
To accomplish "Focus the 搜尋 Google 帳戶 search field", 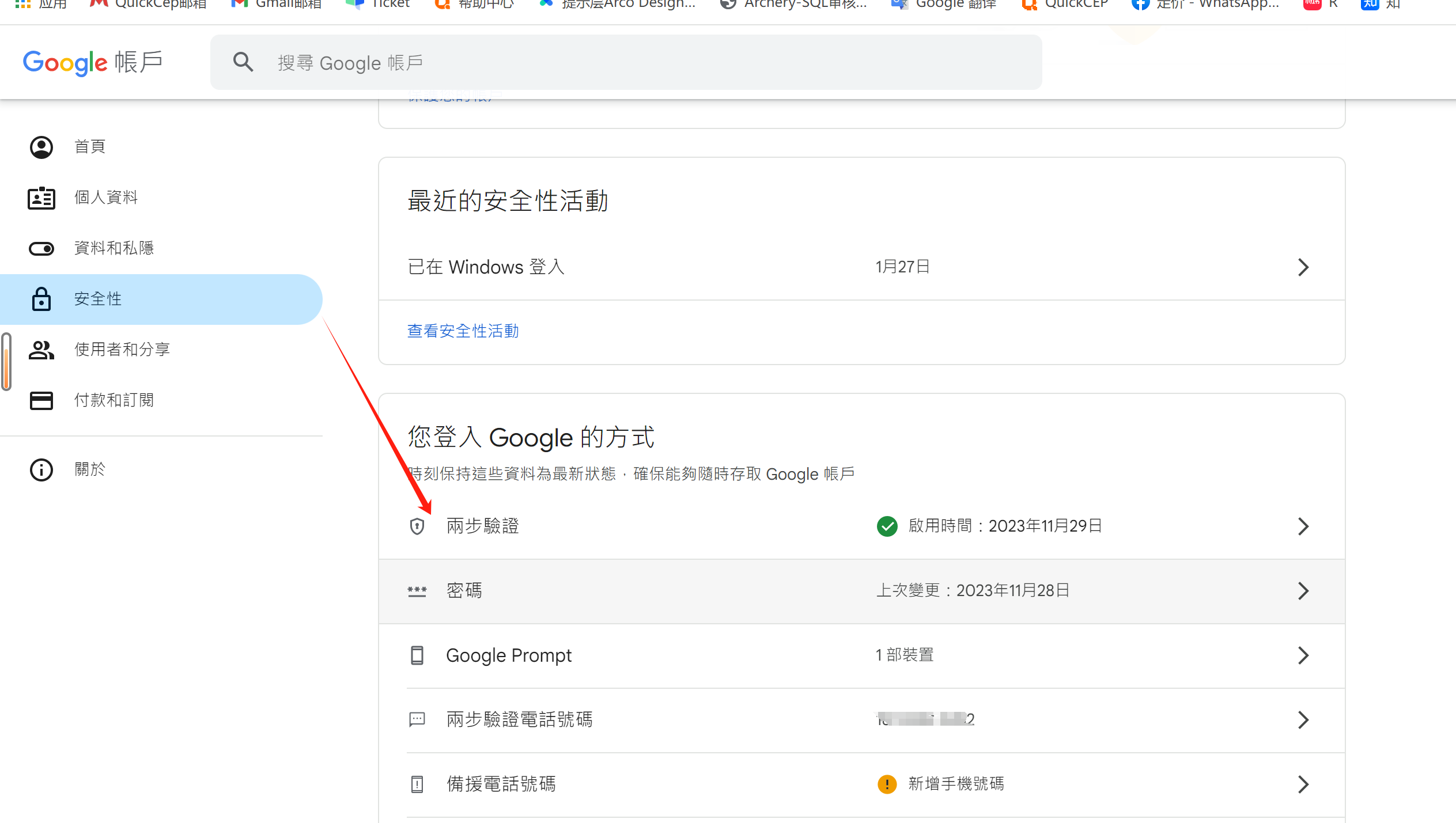I will [x=626, y=62].
